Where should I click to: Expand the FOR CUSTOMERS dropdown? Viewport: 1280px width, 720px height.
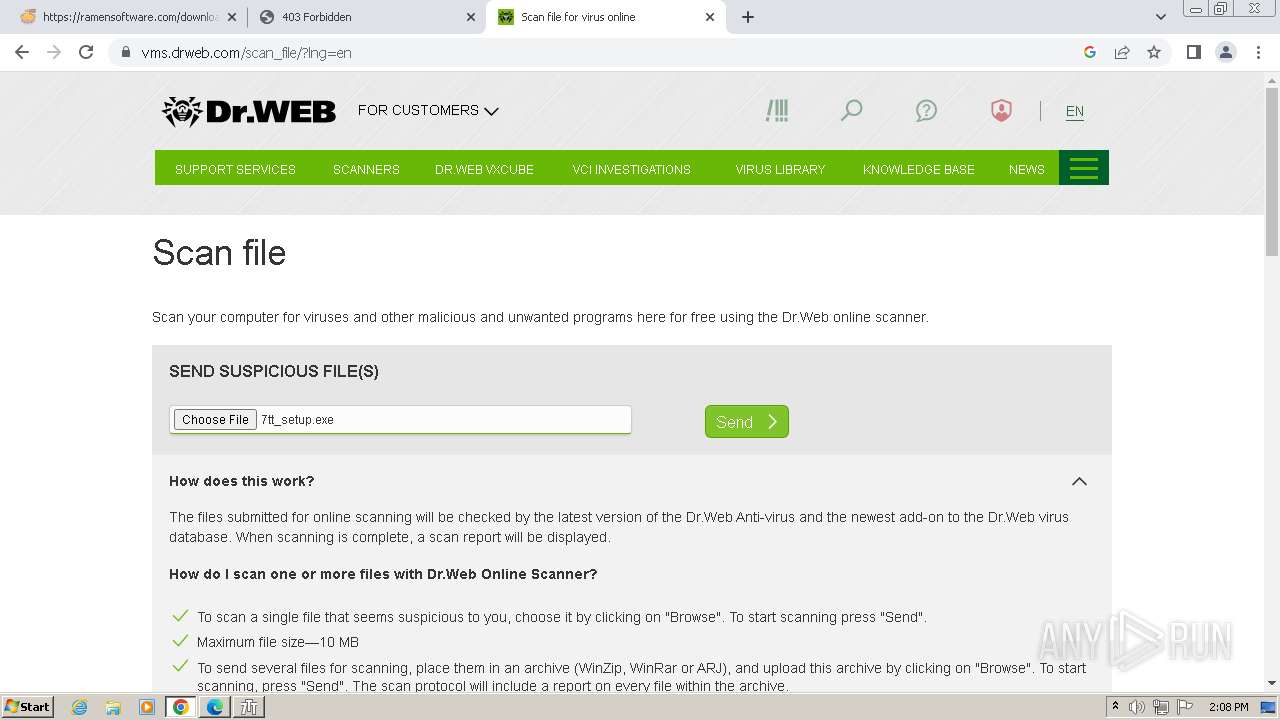[428, 110]
